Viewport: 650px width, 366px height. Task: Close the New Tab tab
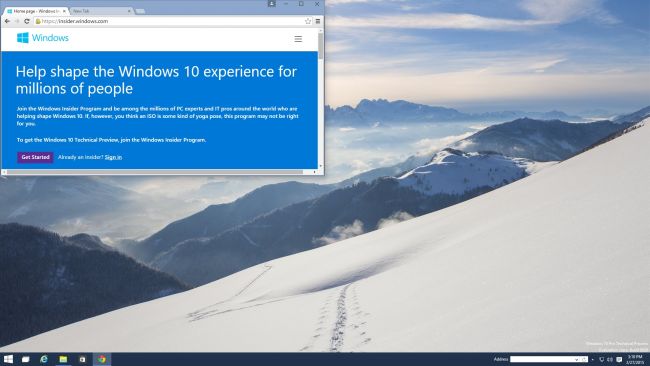129,11
